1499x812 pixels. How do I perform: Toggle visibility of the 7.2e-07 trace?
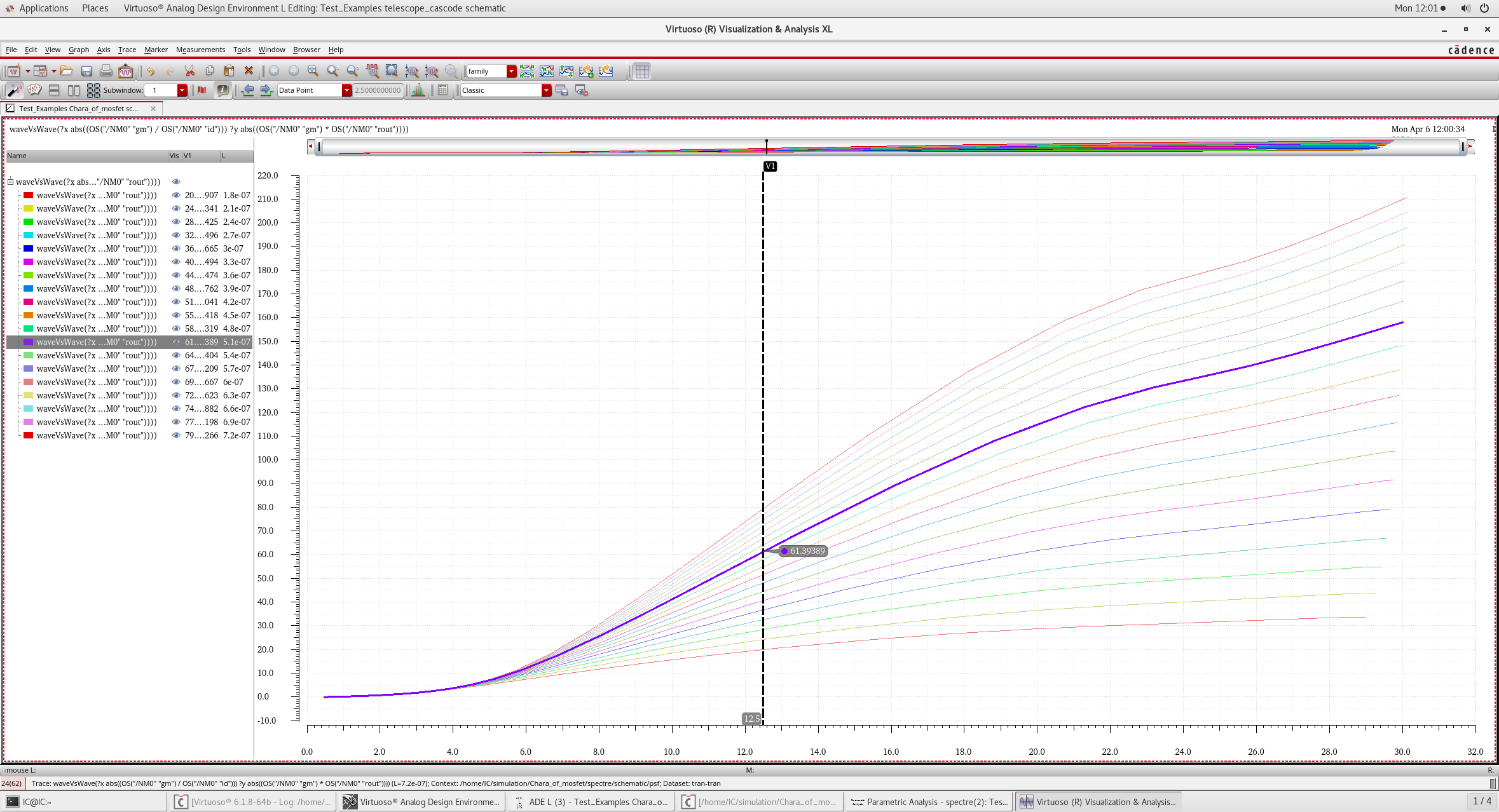coord(176,435)
